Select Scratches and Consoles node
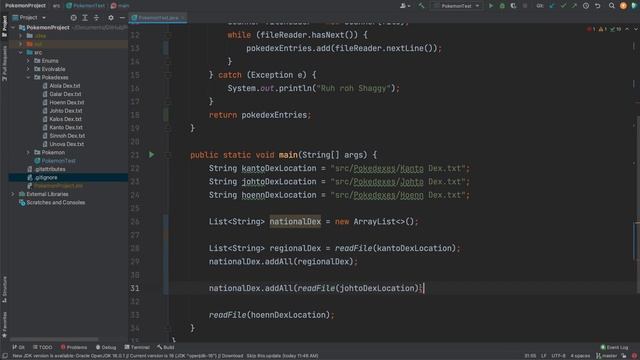The width and height of the screenshot is (640, 360). click(x=52, y=202)
